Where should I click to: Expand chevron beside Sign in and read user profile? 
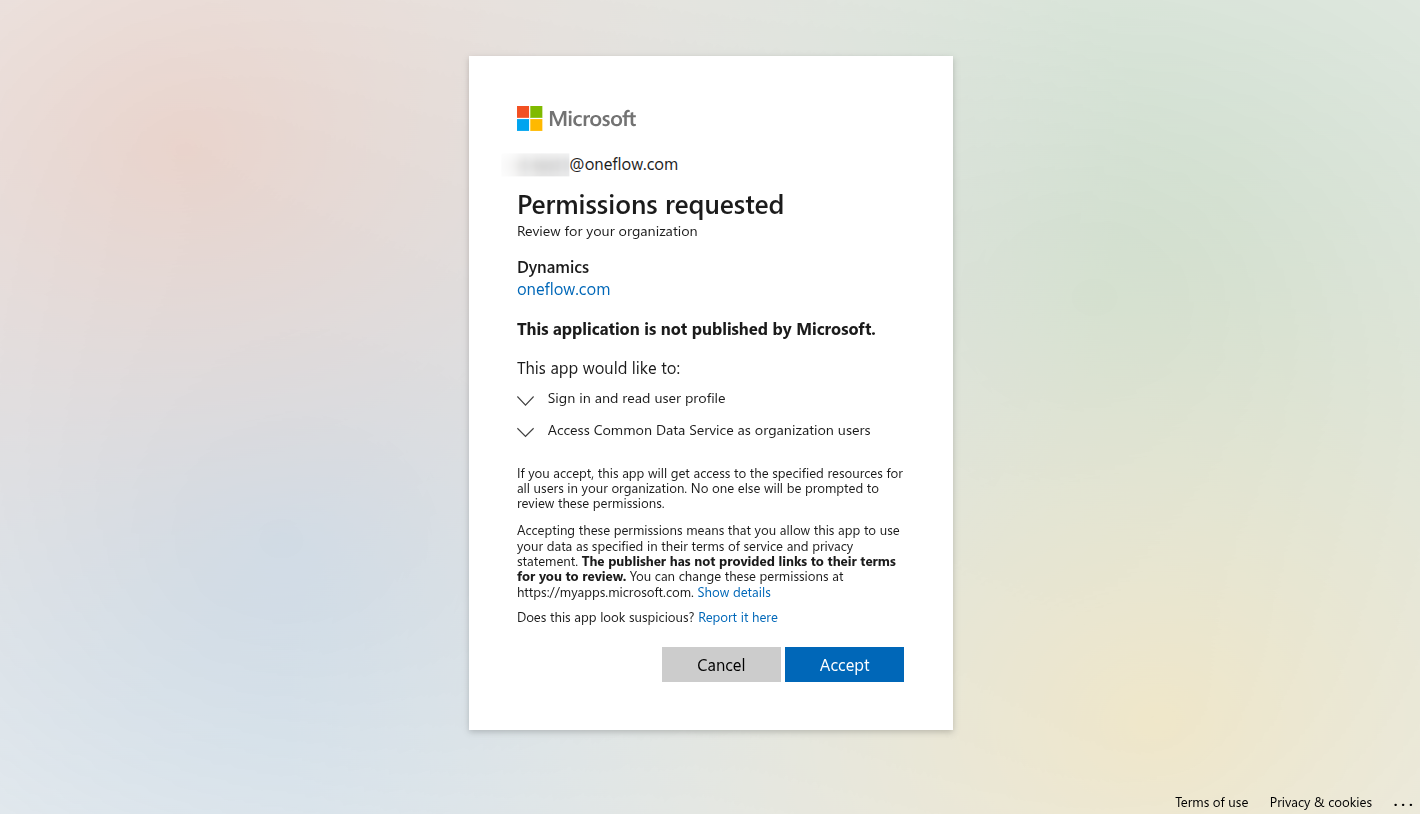tap(525, 400)
